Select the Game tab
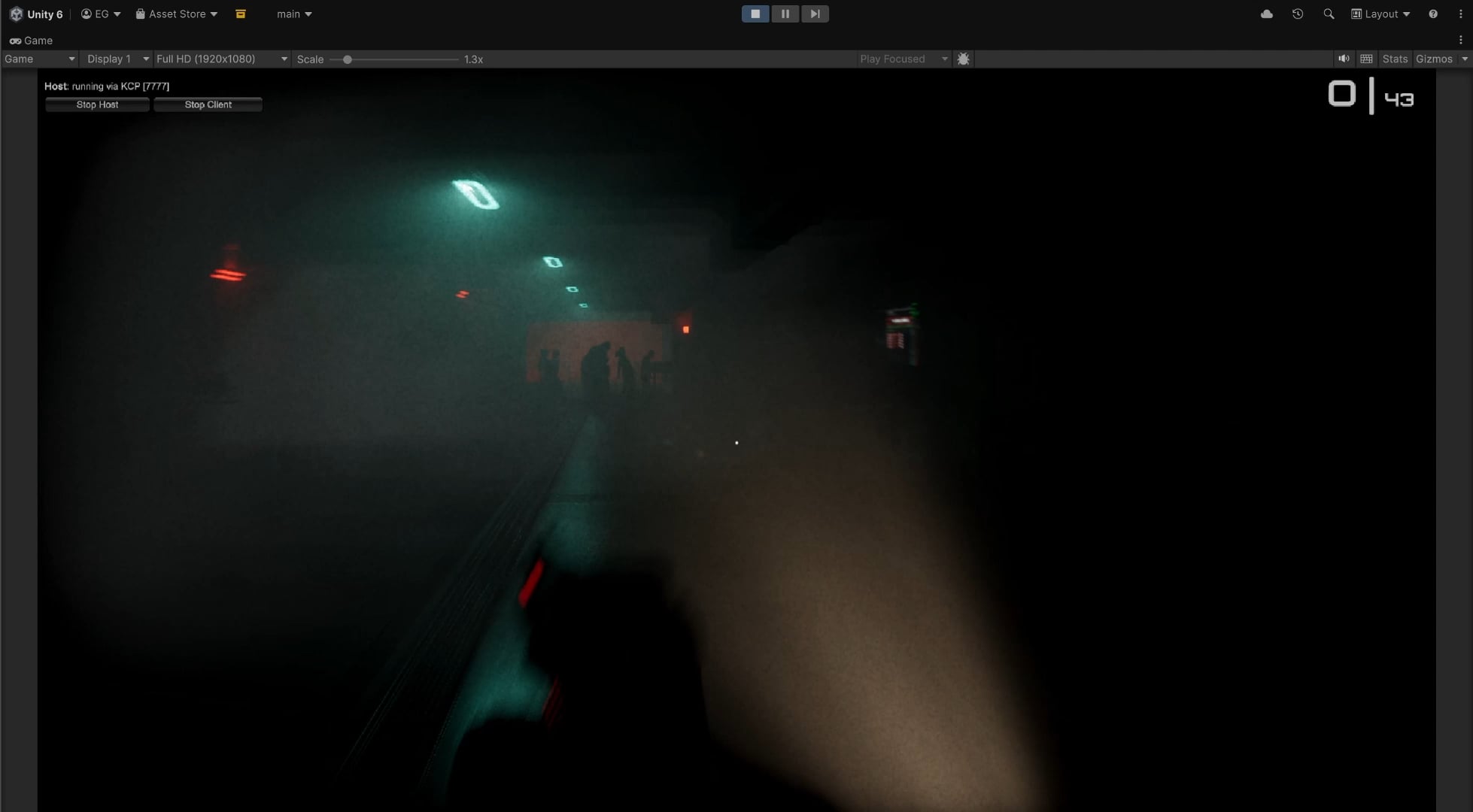 point(31,41)
